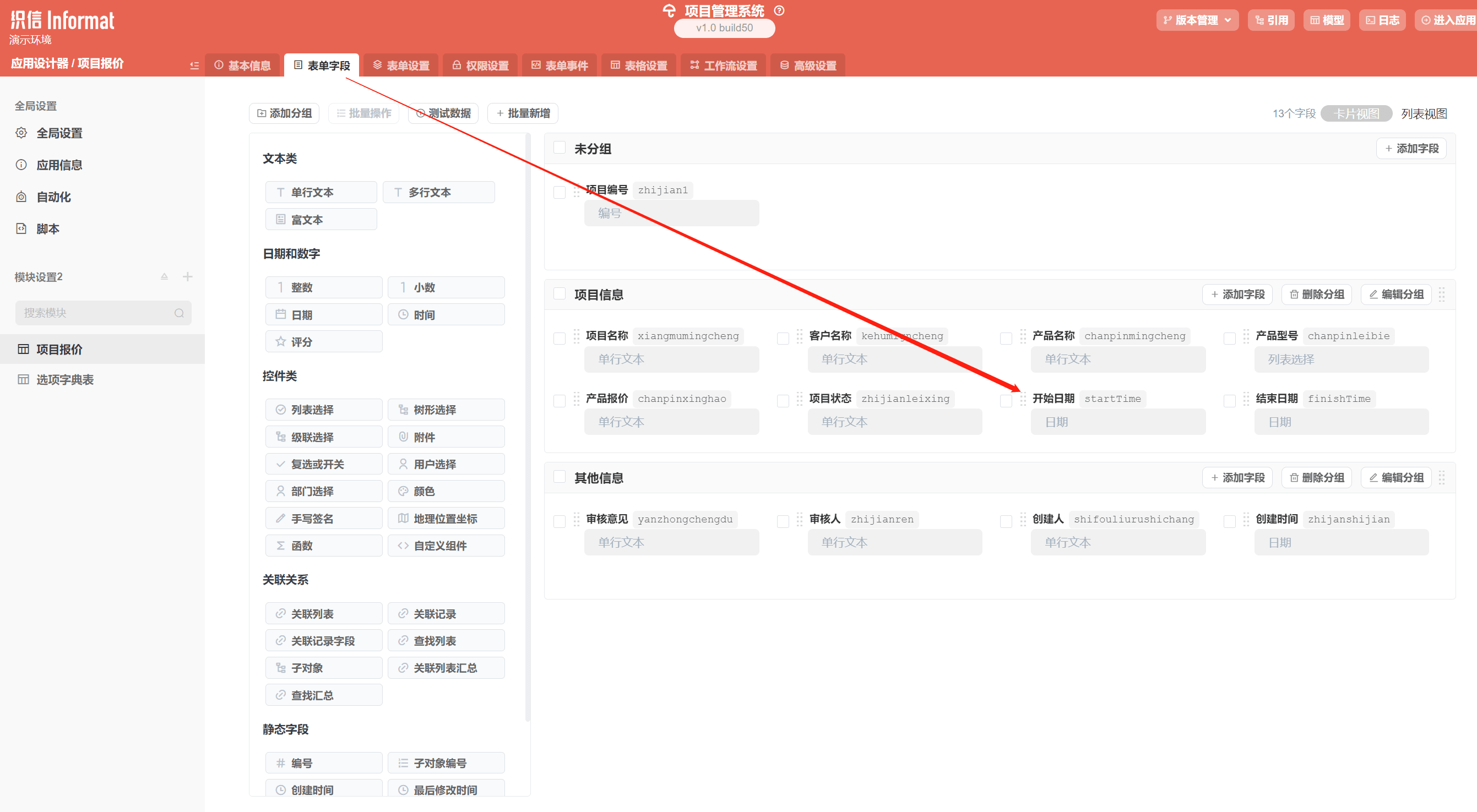Click the 添加分组 button

tap(284, 113)
